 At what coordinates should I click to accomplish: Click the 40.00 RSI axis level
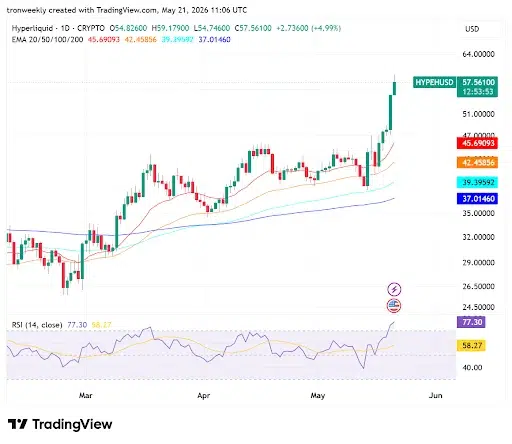[472, 368]
